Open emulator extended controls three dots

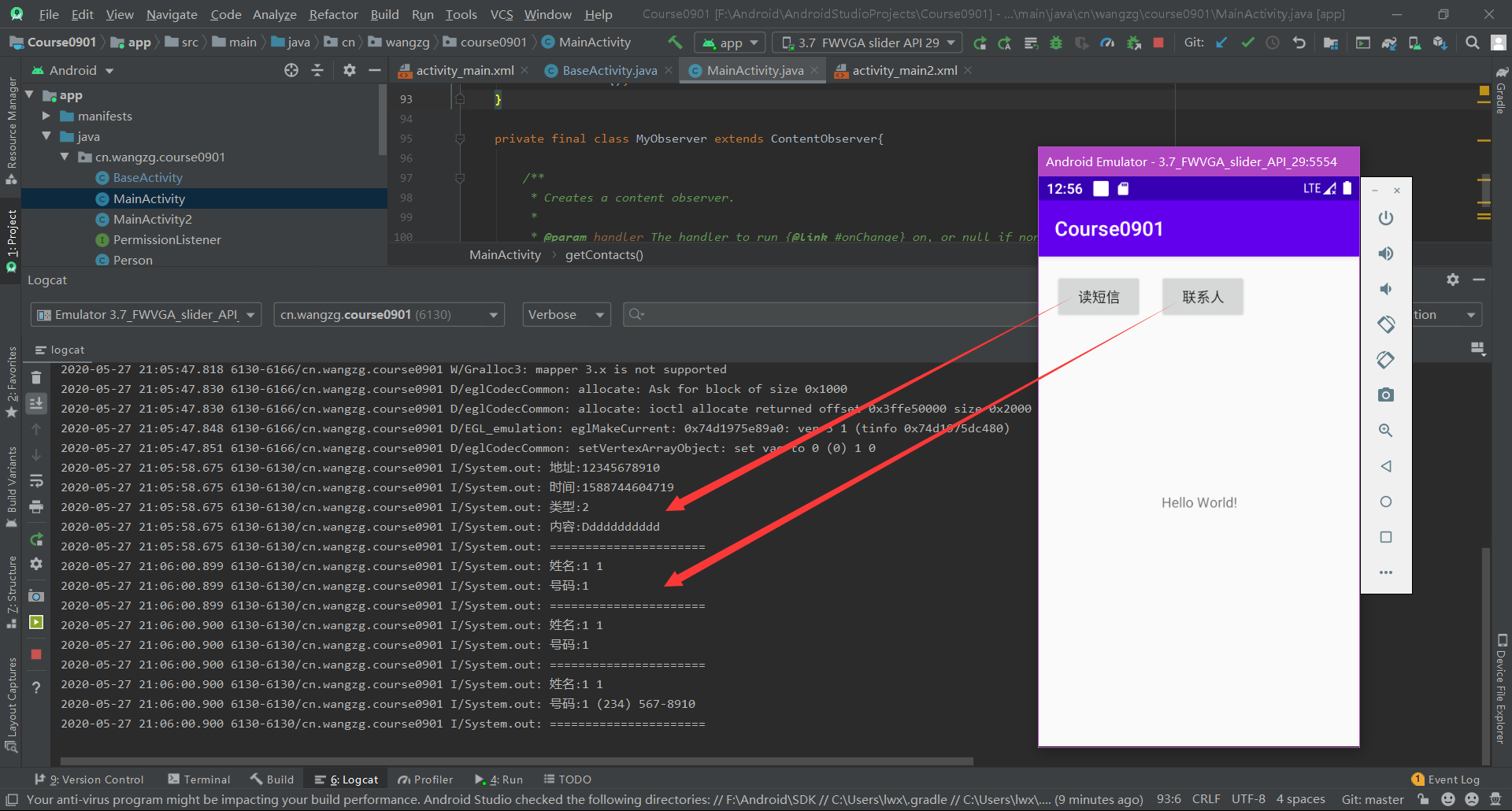point(1386,572)
